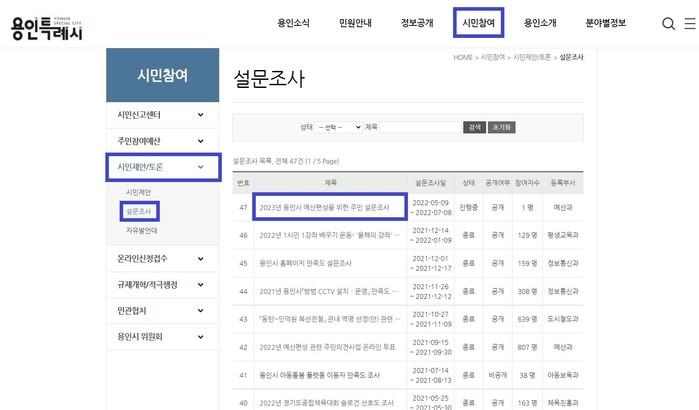
Task: Click the 초기화 reset button
Action: tap(502, 127)
